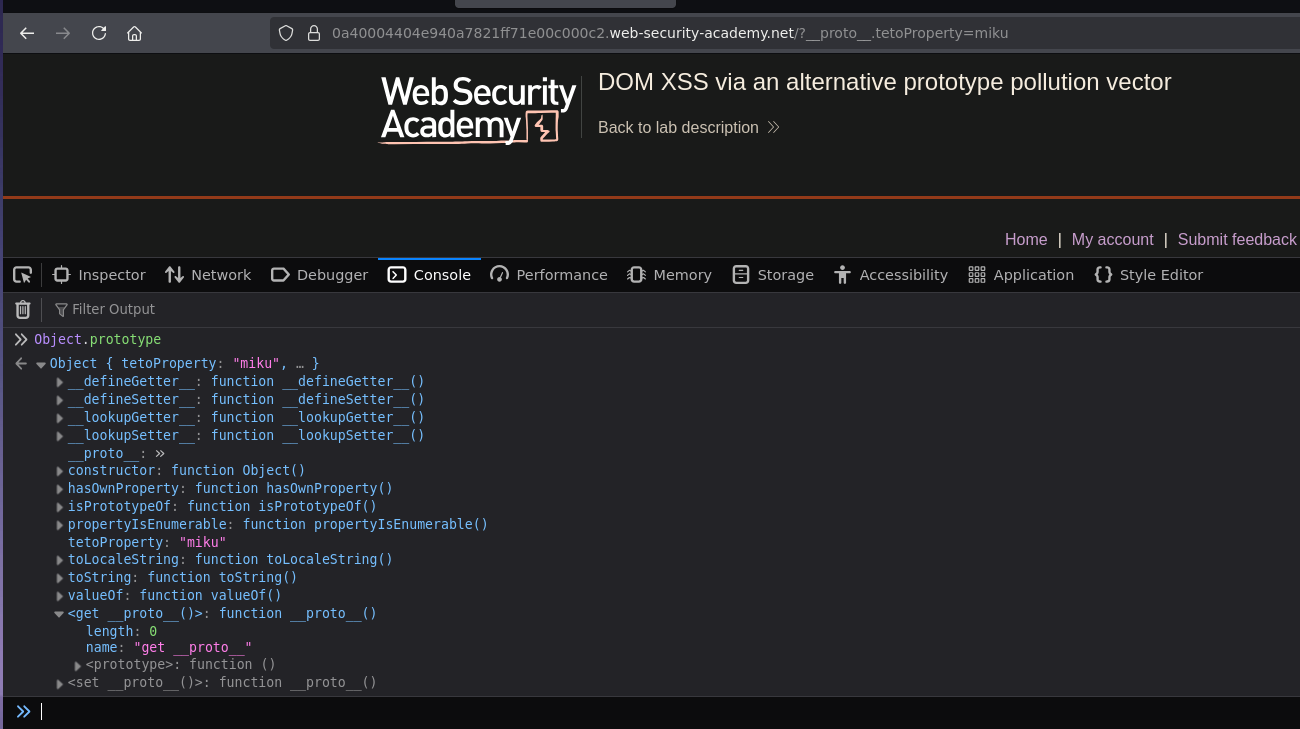
Task: Go to the Home link
Action: pyautogui.click(x=1026, y=240)
